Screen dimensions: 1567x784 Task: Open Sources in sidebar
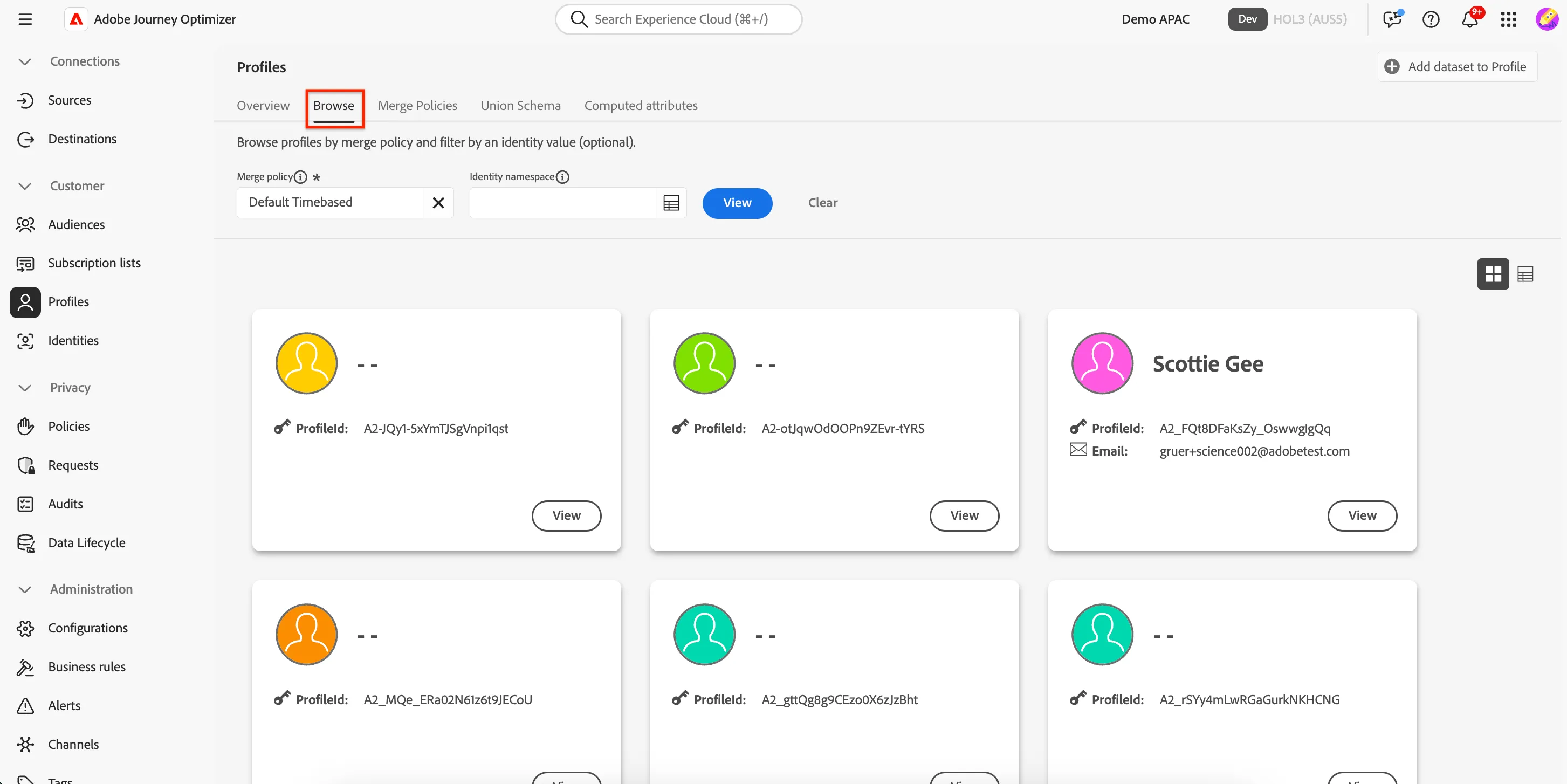(x=70, y=100)
